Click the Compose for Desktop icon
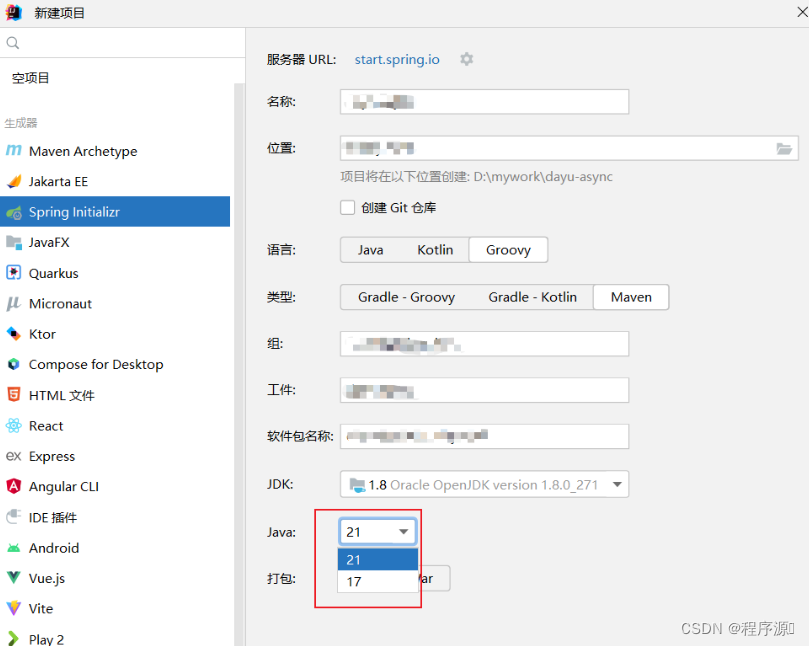This screenshot has width=809, height=646. pos(14,364)
